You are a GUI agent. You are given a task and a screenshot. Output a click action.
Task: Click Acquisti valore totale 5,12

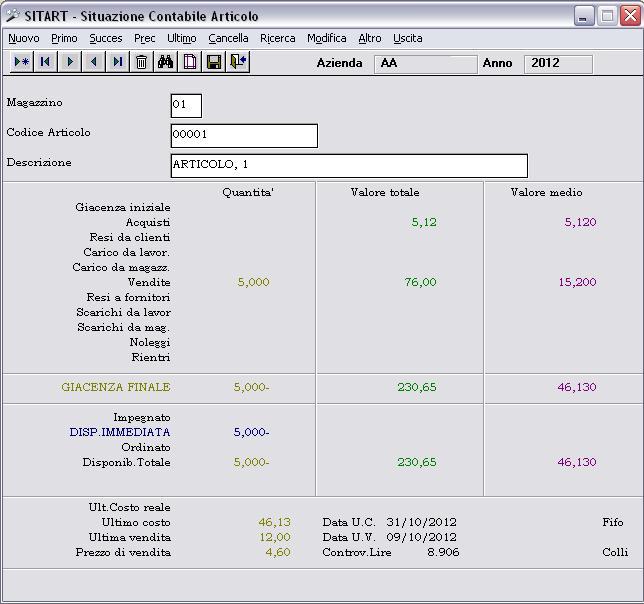[424, 222]
